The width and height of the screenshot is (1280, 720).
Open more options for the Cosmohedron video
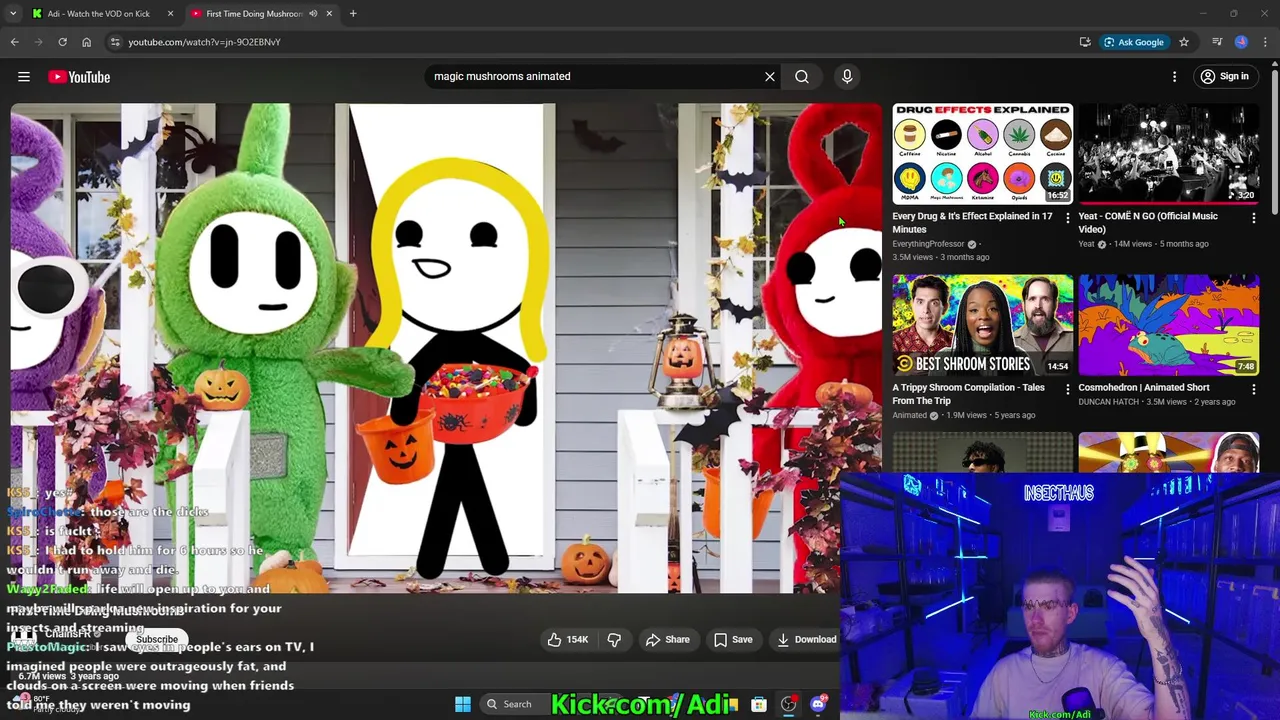1253,388
